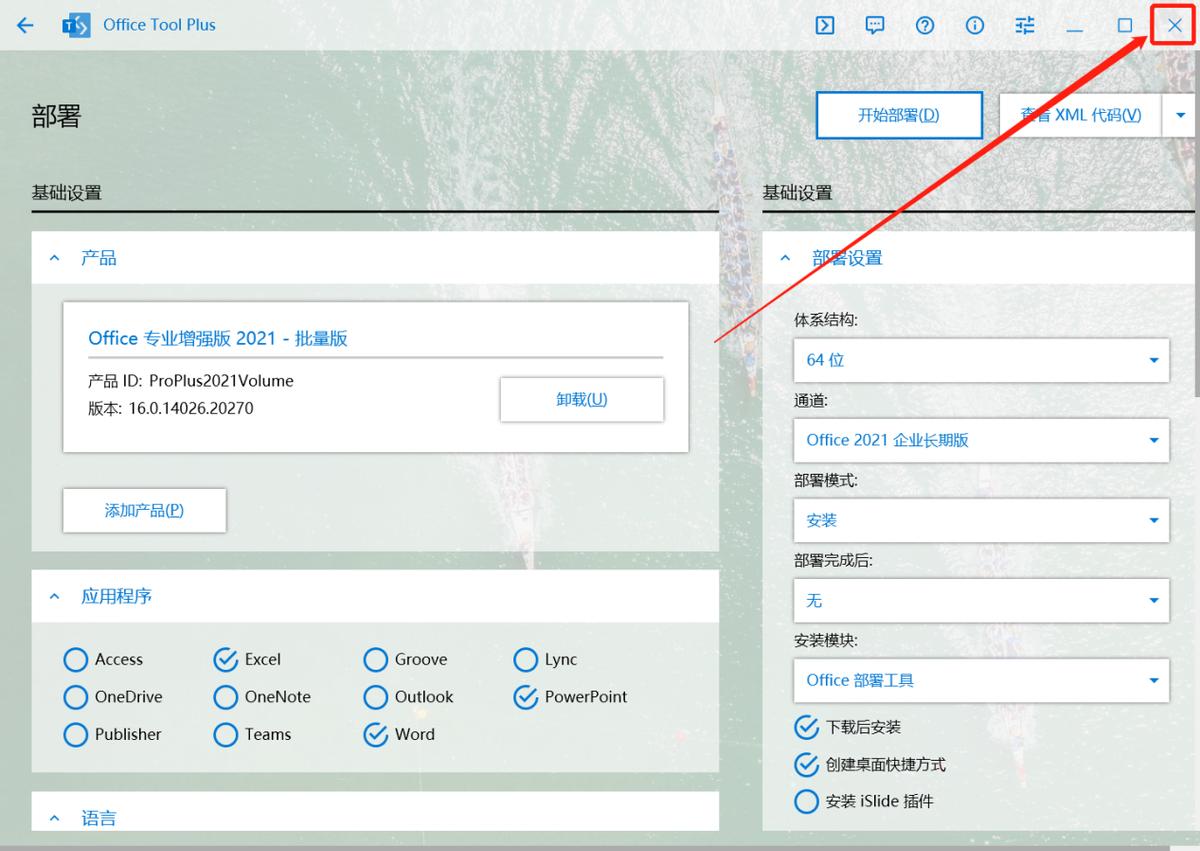Open the feedback chat icon
1200x851 pixels.
click(x=875, y=25)
